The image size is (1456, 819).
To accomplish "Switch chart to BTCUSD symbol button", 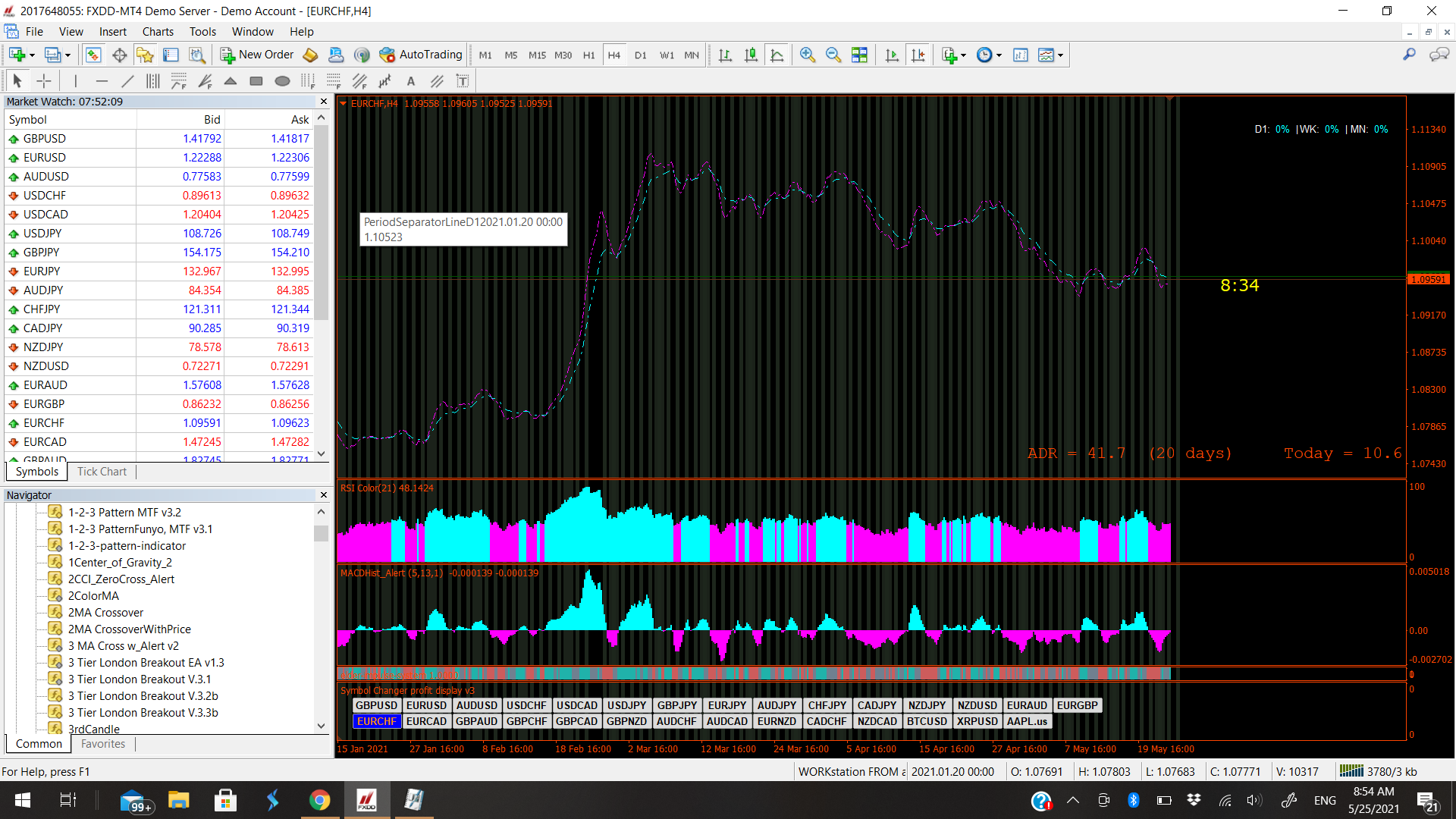I will 927,721.
